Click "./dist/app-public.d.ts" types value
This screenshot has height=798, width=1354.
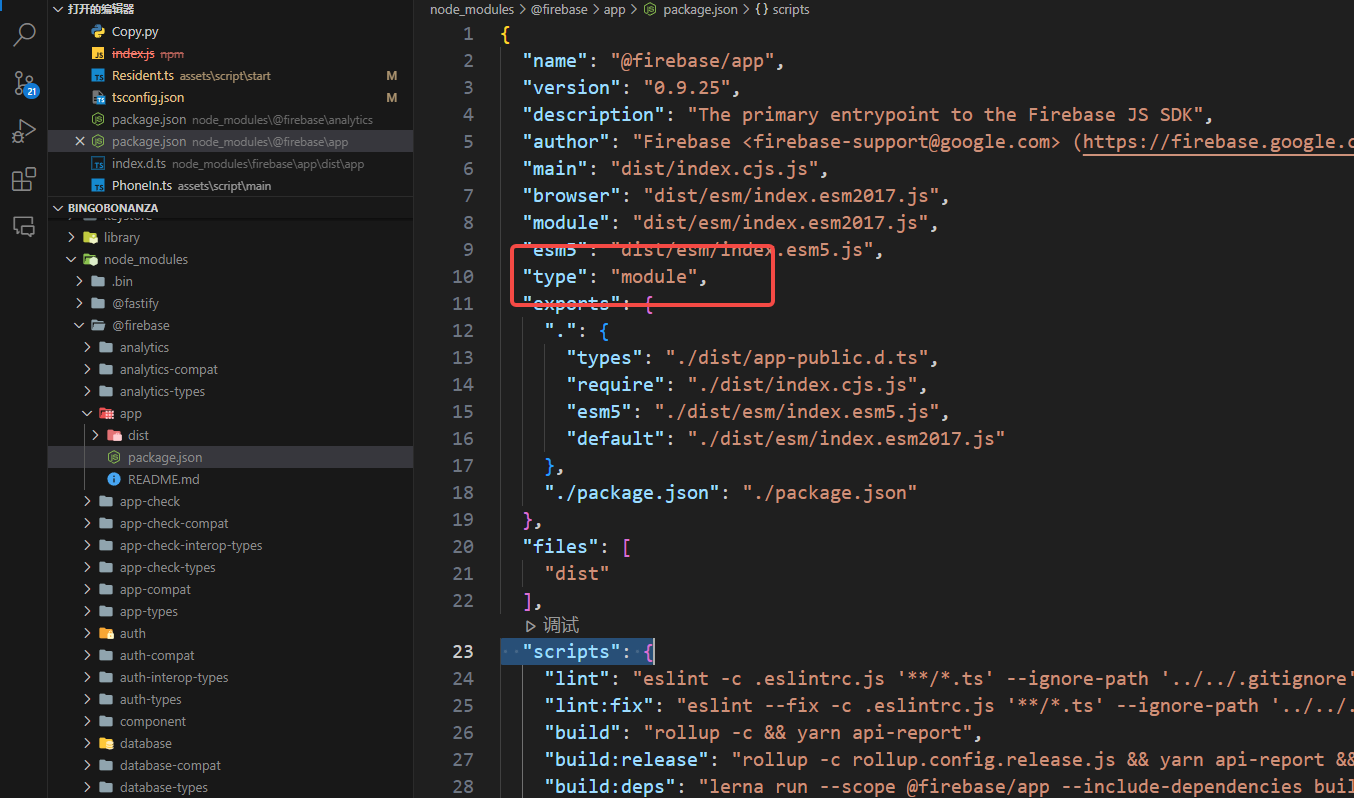point(799,358)
